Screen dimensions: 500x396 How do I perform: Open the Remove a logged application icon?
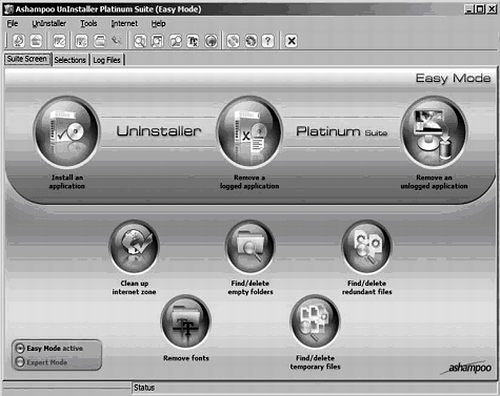249,132
